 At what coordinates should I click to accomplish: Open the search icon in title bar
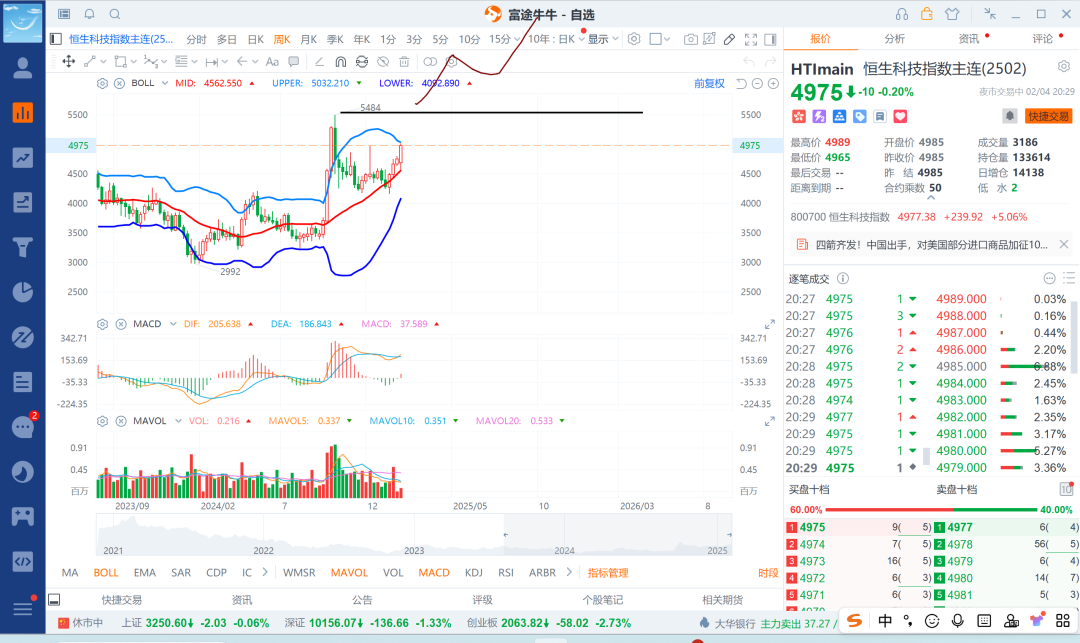coord(115,14)
